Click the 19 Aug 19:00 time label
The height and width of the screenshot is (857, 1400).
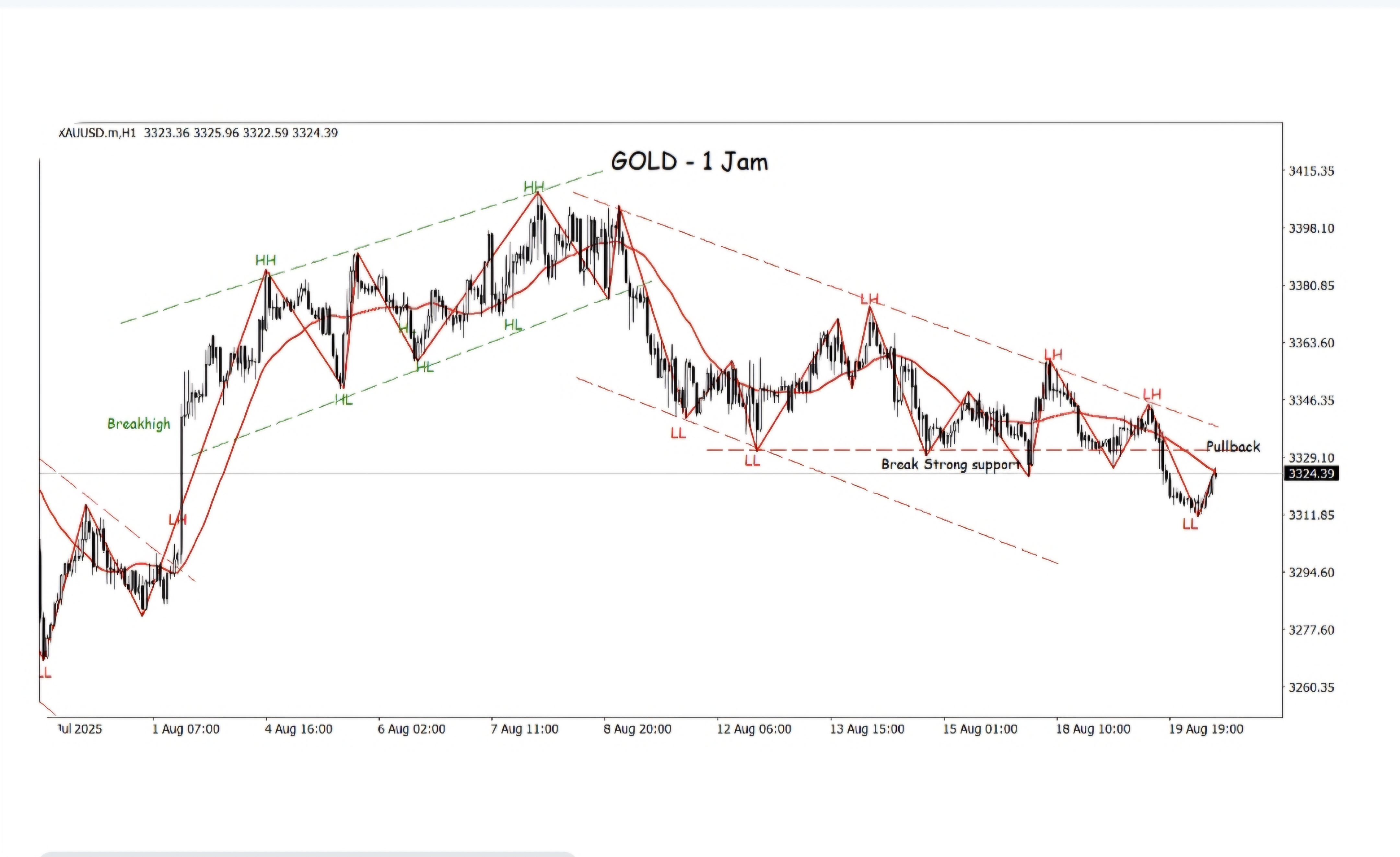(1206, 729)
